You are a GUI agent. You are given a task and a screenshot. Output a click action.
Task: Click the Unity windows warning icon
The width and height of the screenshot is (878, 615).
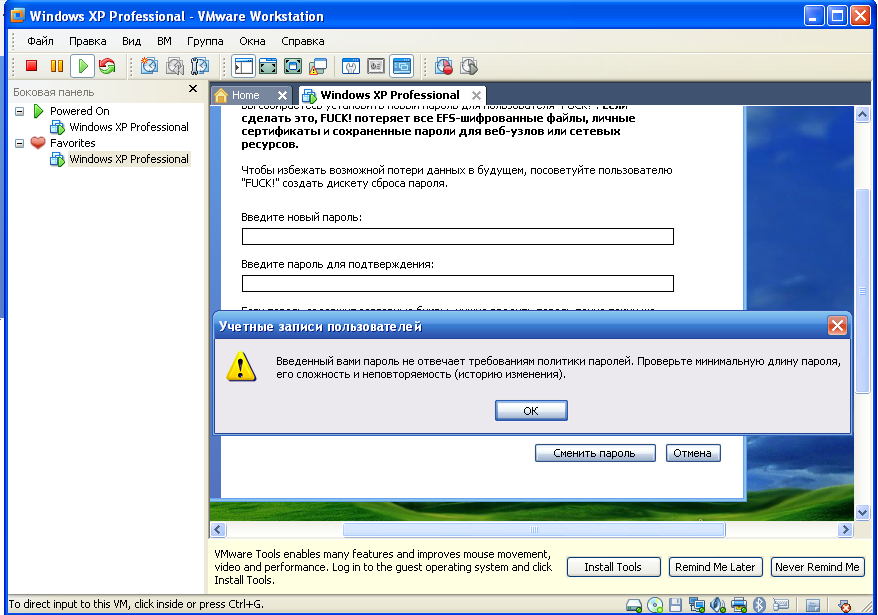(317, 66)
